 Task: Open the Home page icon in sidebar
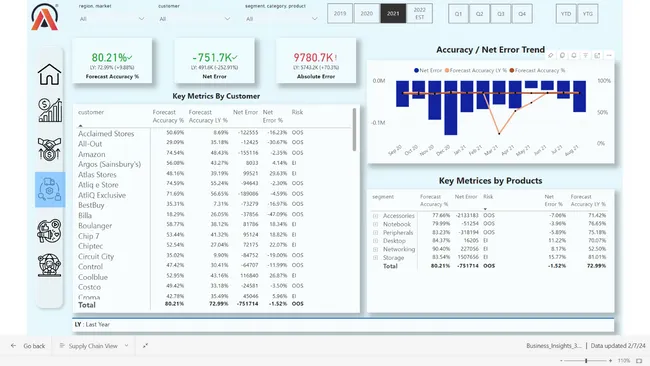(x=49, y=75)
